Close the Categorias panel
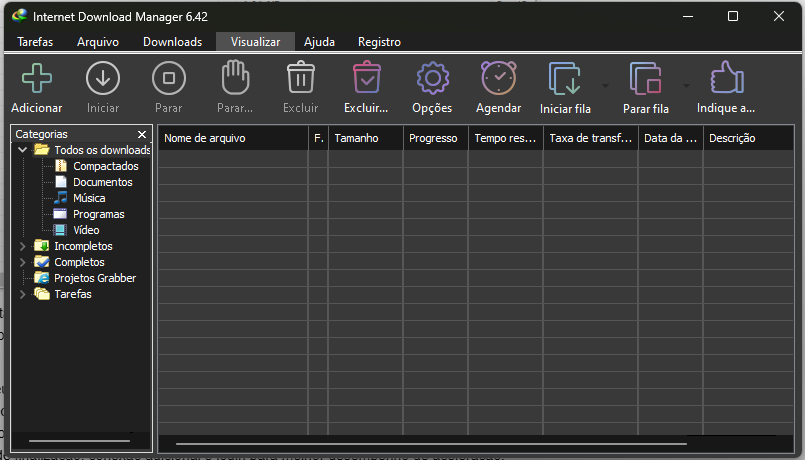Screen dimensions: 805x460 tap(142, 134)
